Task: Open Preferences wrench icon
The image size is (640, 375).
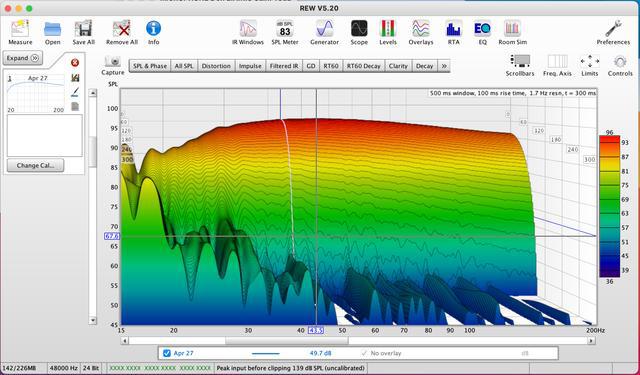Action: [x=613, y=32]
